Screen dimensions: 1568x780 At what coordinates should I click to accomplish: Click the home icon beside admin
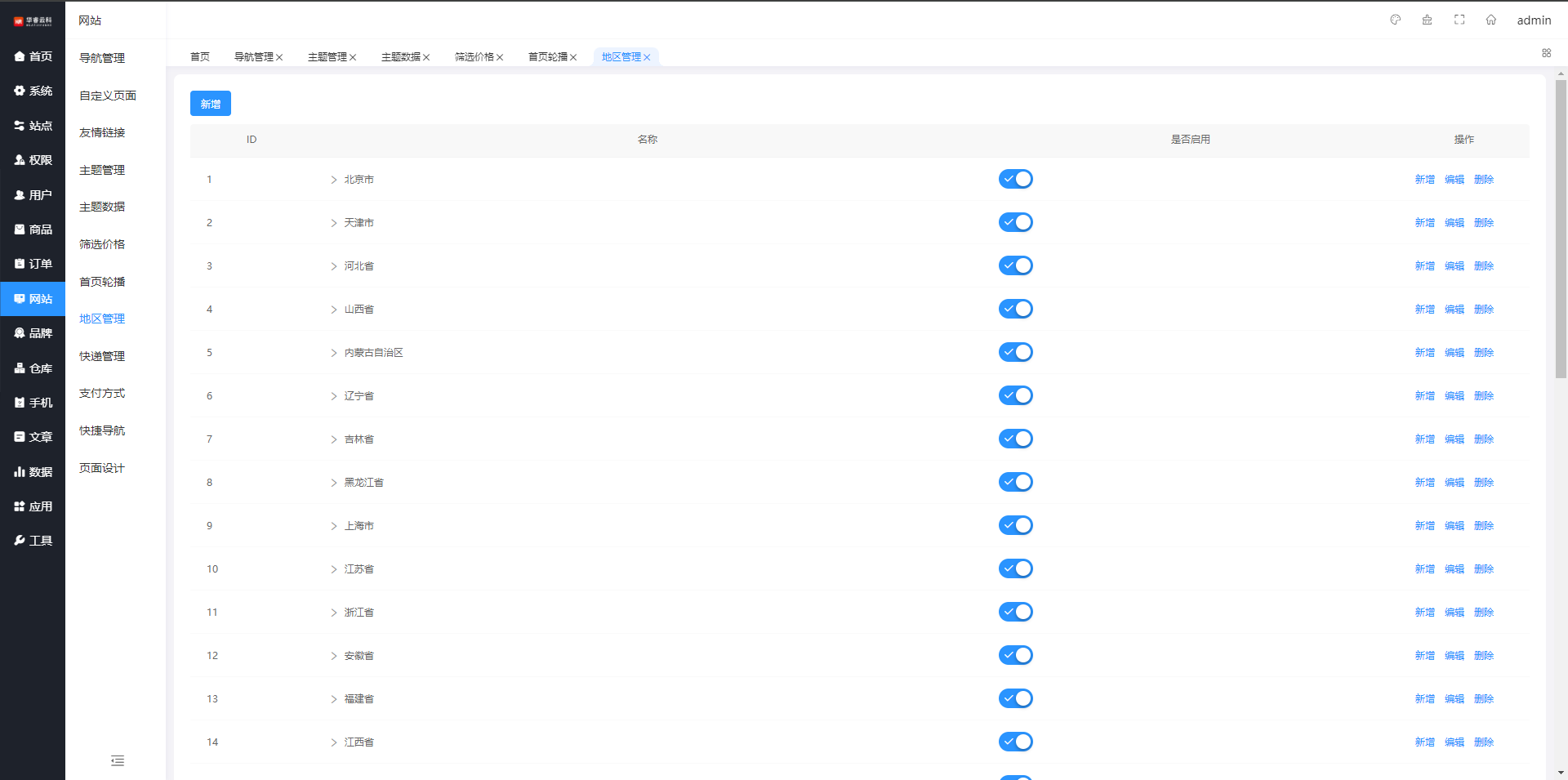(1490, 20)
